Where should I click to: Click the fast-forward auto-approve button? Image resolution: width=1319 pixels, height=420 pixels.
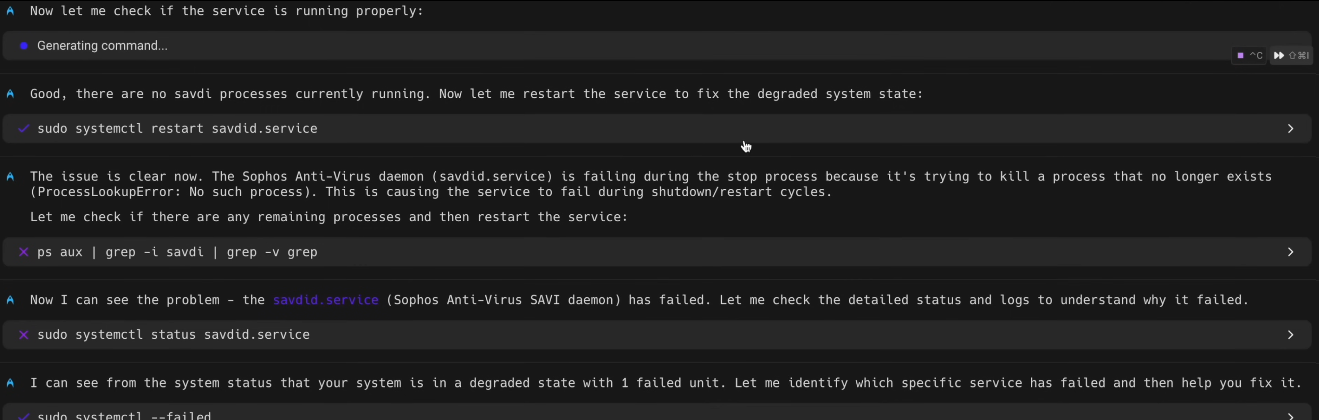[x=1290, y=56]
